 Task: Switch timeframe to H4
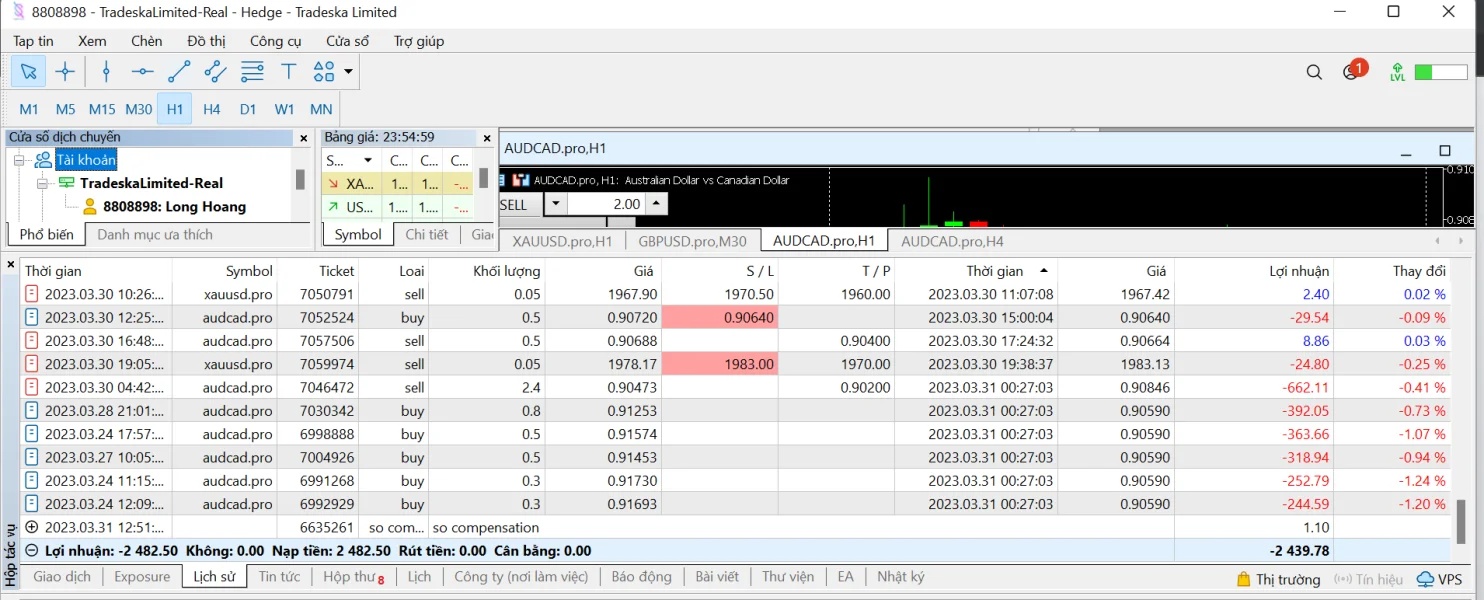pos(211,109)
